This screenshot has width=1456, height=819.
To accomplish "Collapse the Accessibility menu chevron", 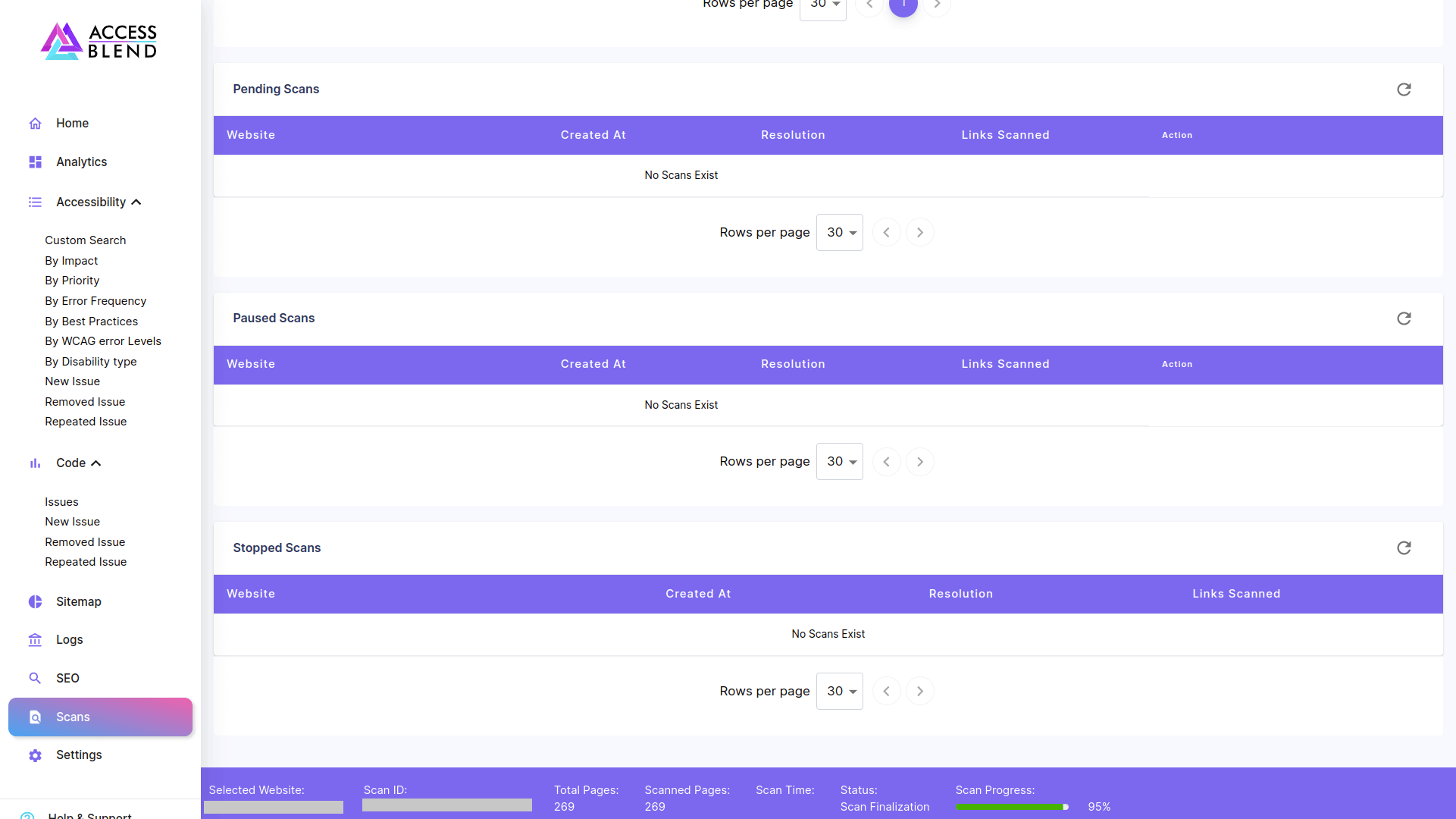I will coord(136,202).
